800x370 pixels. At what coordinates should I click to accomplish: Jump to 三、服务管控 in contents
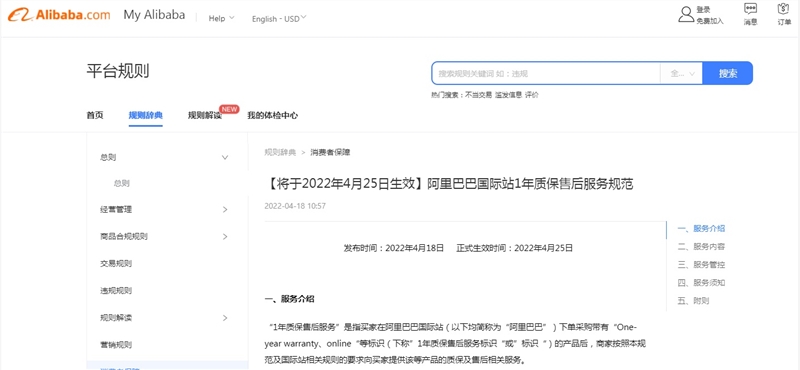(x=702, y=265)
